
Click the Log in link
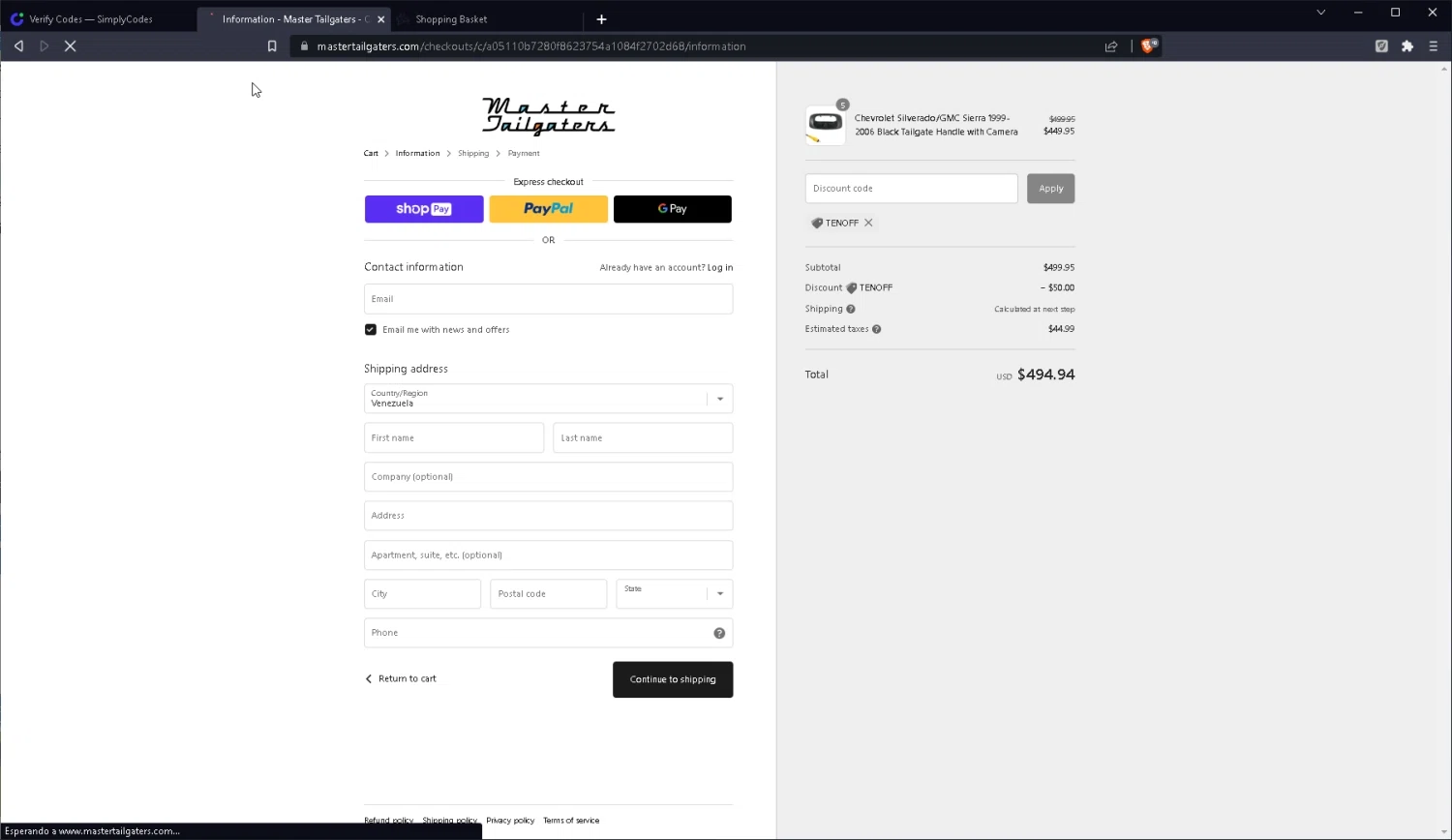720,267
